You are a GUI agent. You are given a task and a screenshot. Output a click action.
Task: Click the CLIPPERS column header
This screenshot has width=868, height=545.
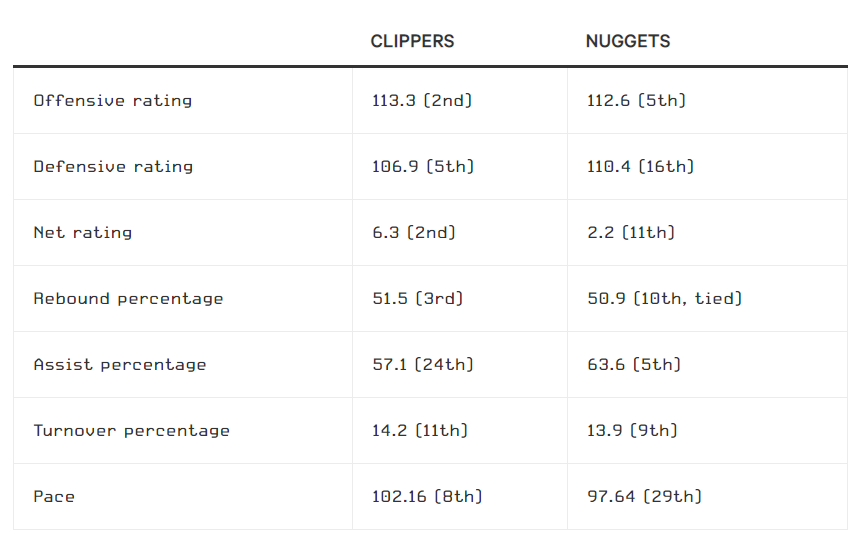[412, 41]
